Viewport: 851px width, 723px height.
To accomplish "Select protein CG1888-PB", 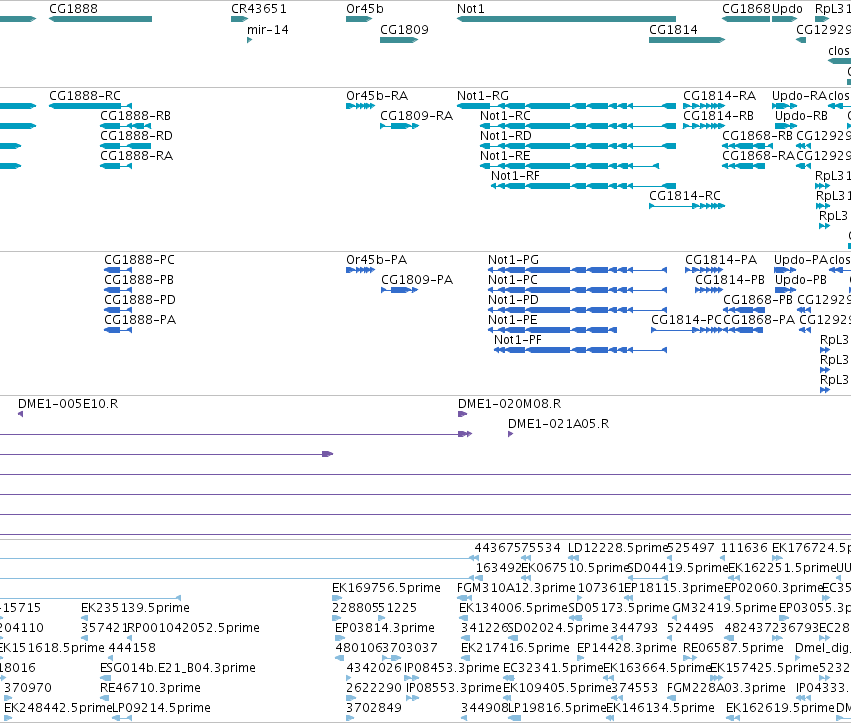I will 118,290.
